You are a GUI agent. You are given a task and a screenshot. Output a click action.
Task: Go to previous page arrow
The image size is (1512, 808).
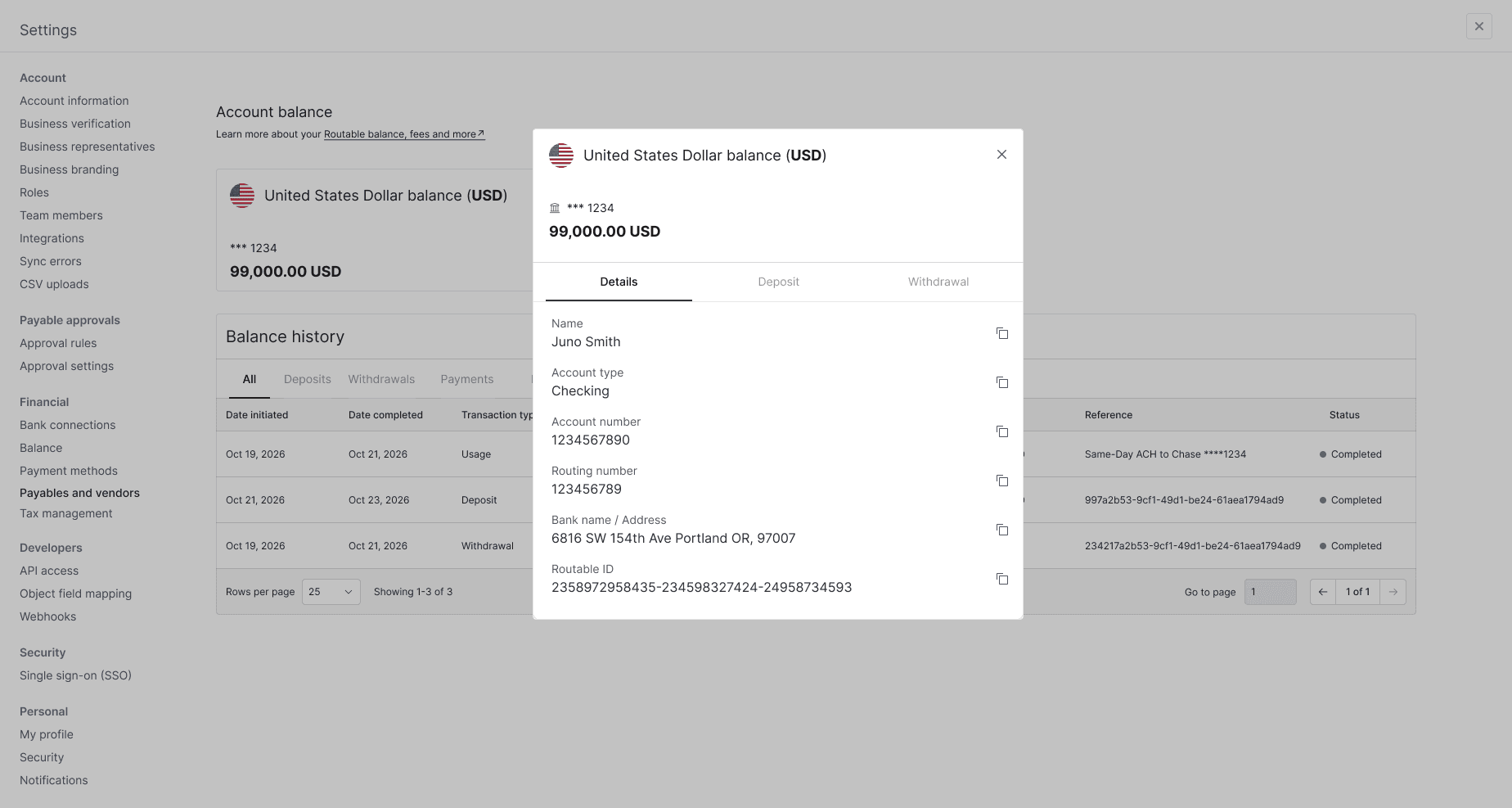click(1323, 592)
